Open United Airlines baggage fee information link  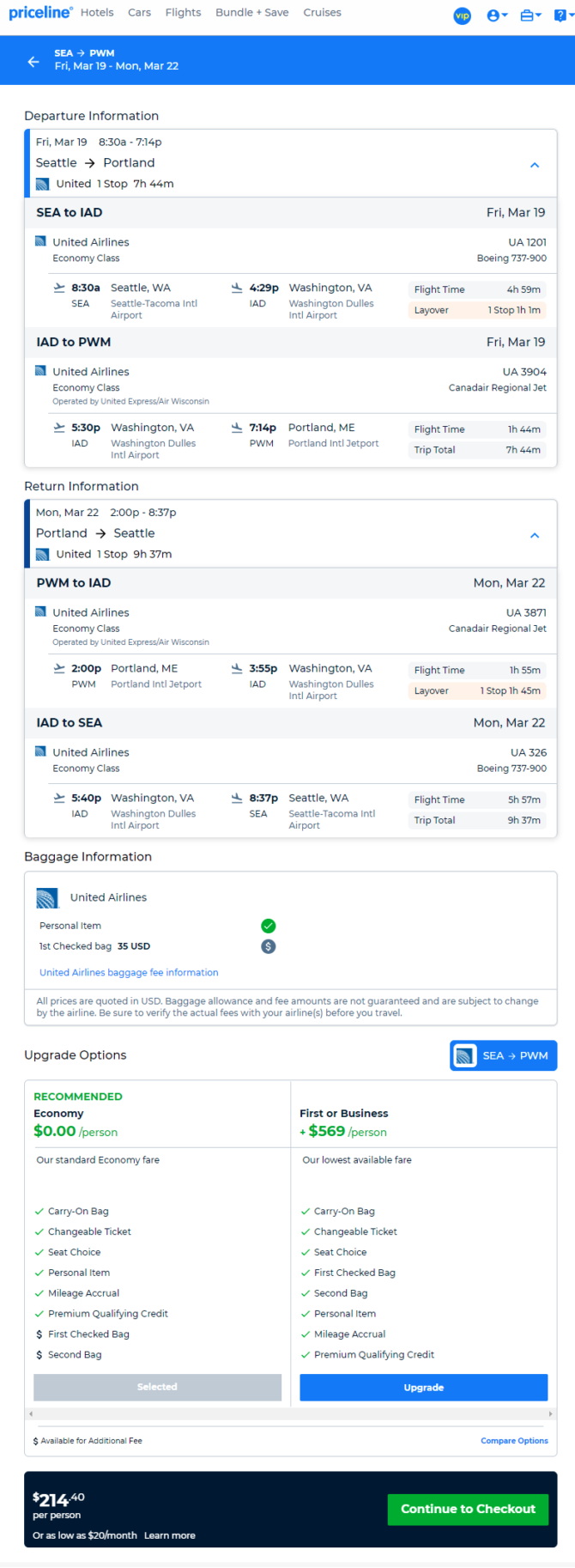pyautogui.click(x=129, y=973)
